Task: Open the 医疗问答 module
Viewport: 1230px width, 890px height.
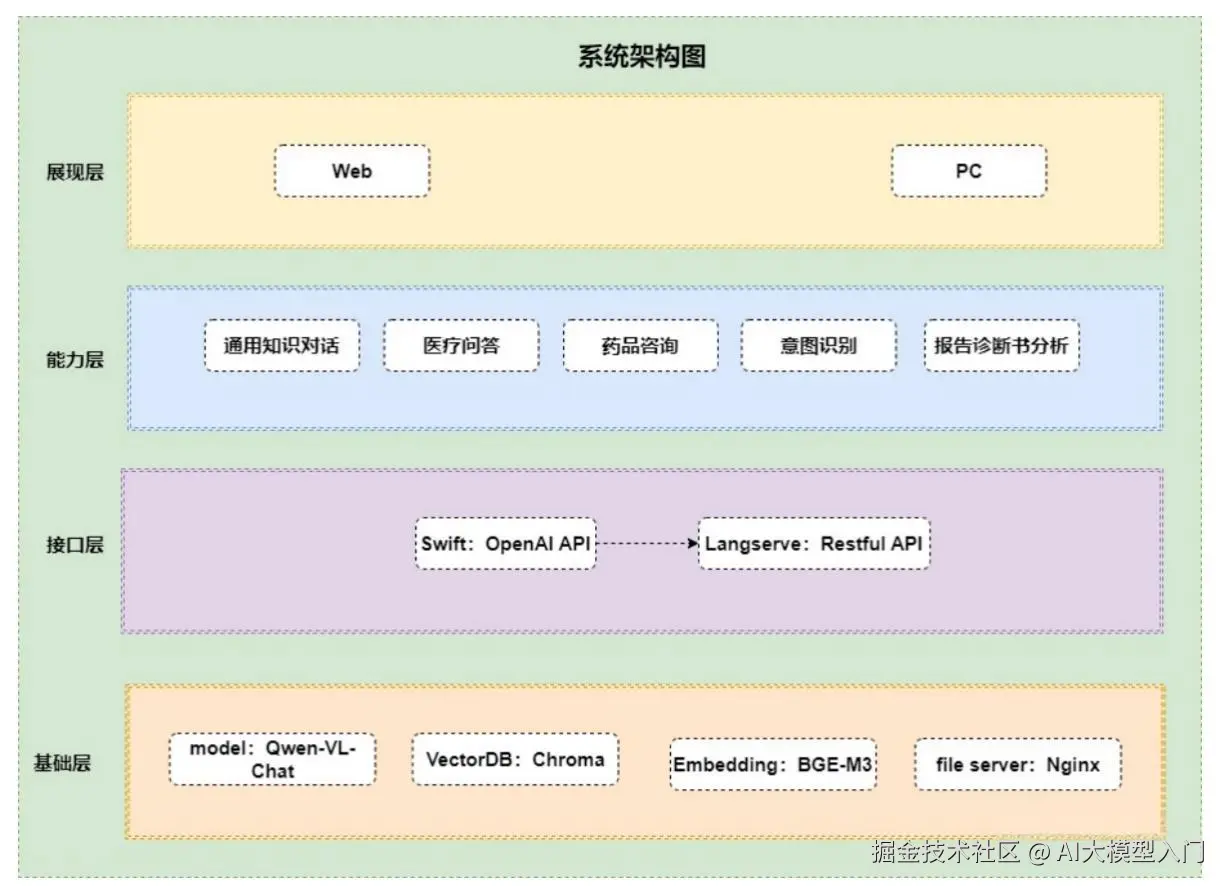Action: coord(462,346)
